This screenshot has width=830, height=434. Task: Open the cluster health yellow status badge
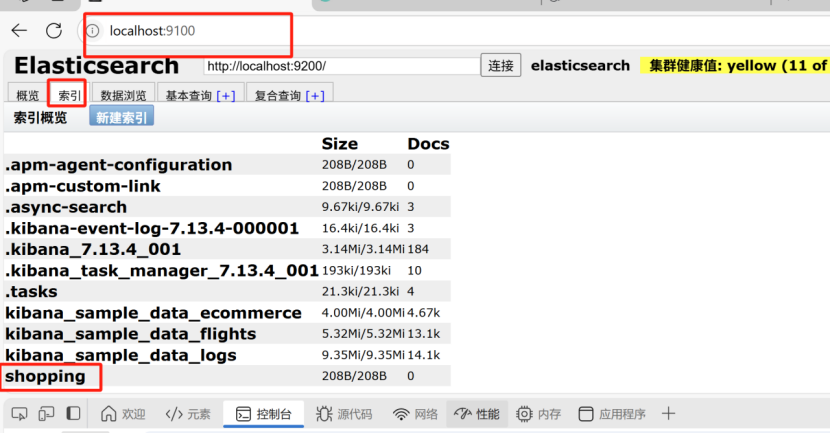click(736, 66)
